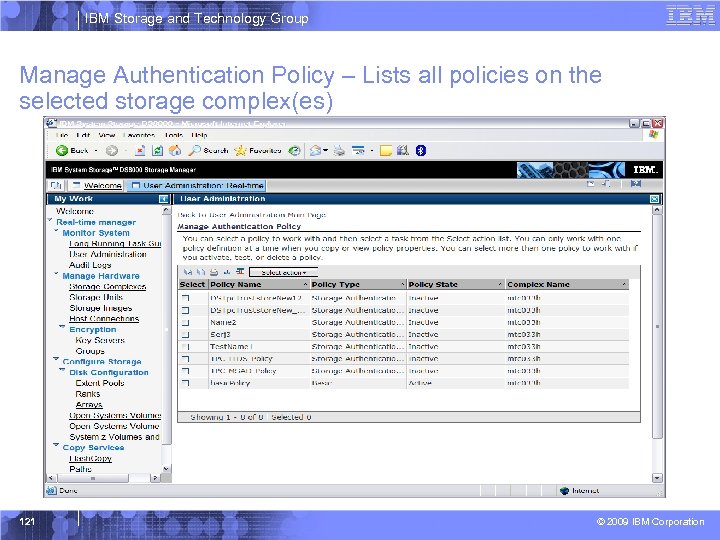Click Back to User Administration Main Page link
720x540 pixels.
[252, 215]
